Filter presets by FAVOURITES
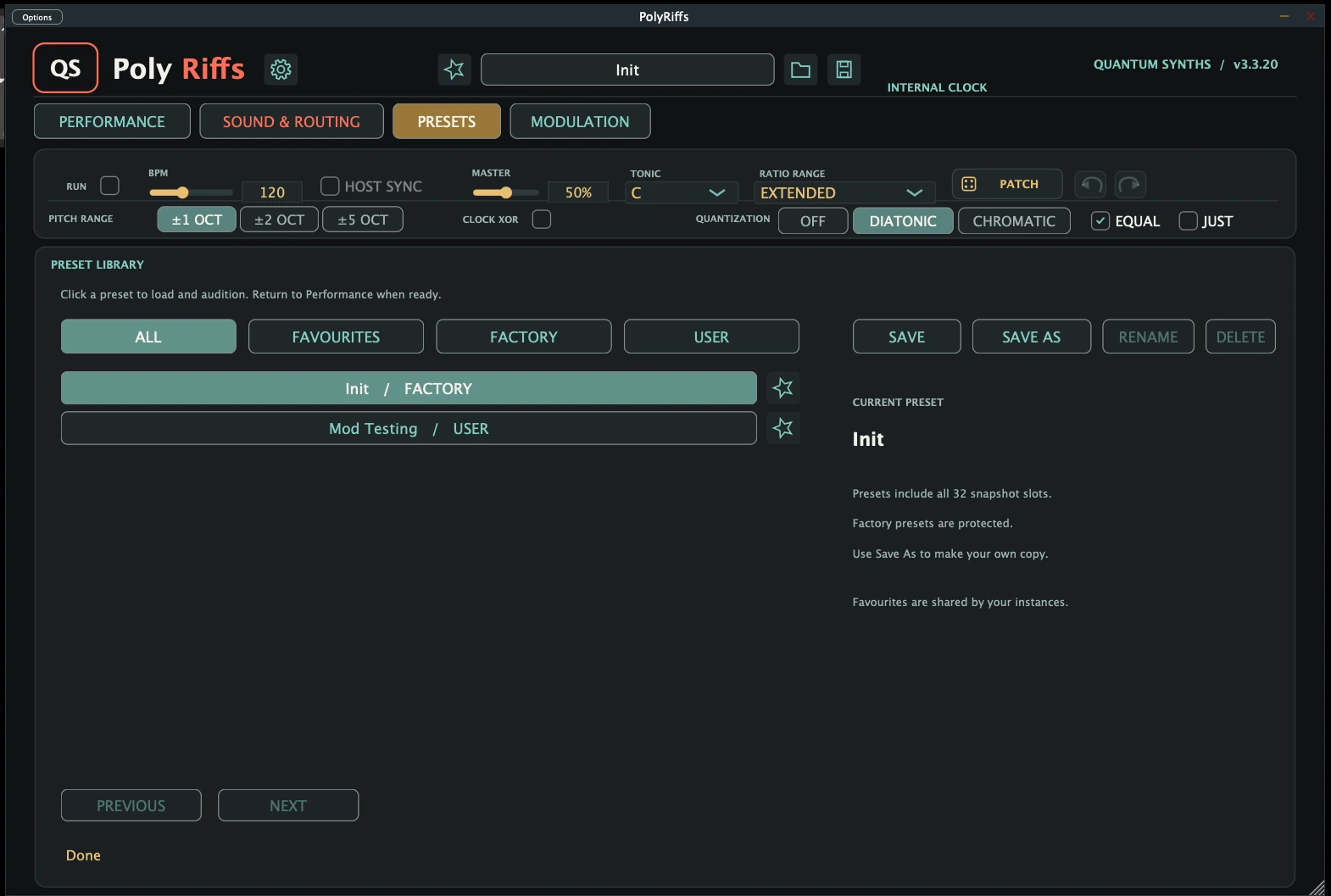 click(336, 337)
